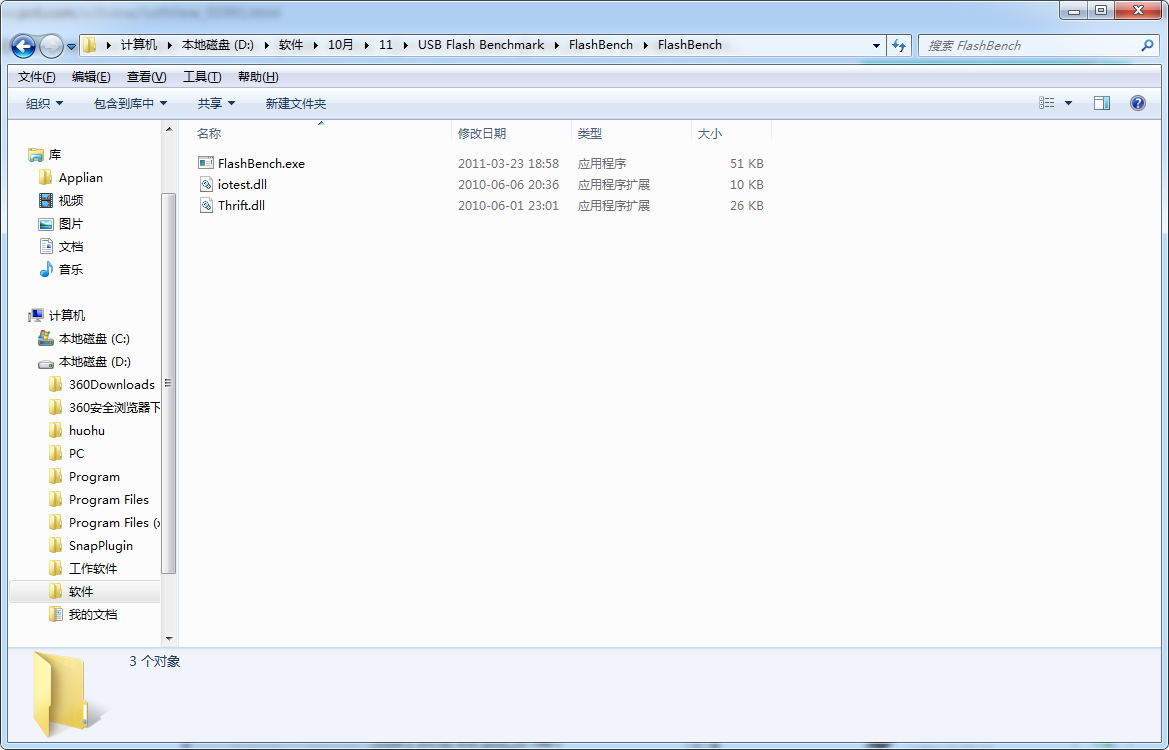Click the 51 KB size value
Screen dimensions: 1169x750
(747, 163)
